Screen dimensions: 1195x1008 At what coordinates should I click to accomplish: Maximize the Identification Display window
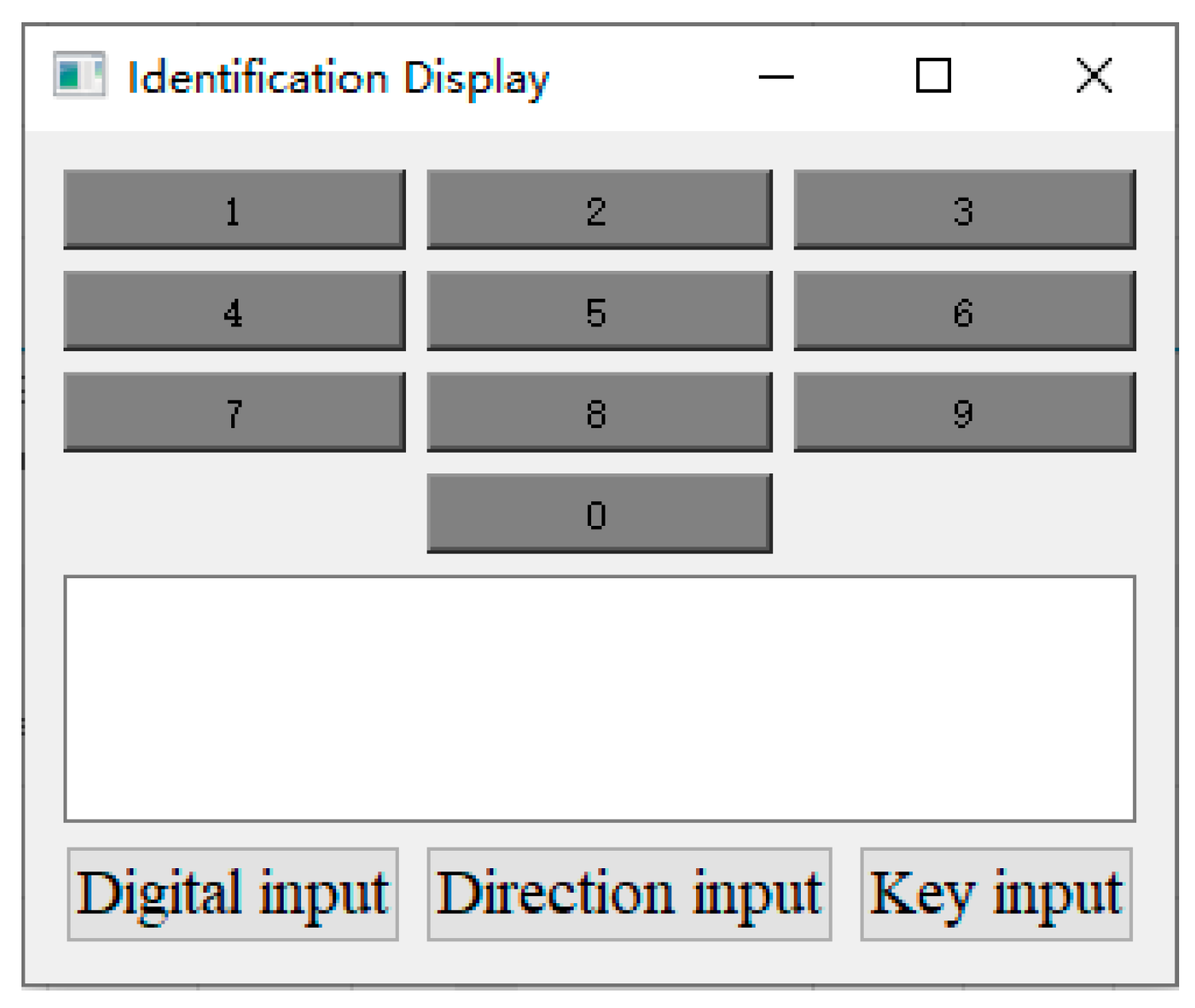pos(933,76)
